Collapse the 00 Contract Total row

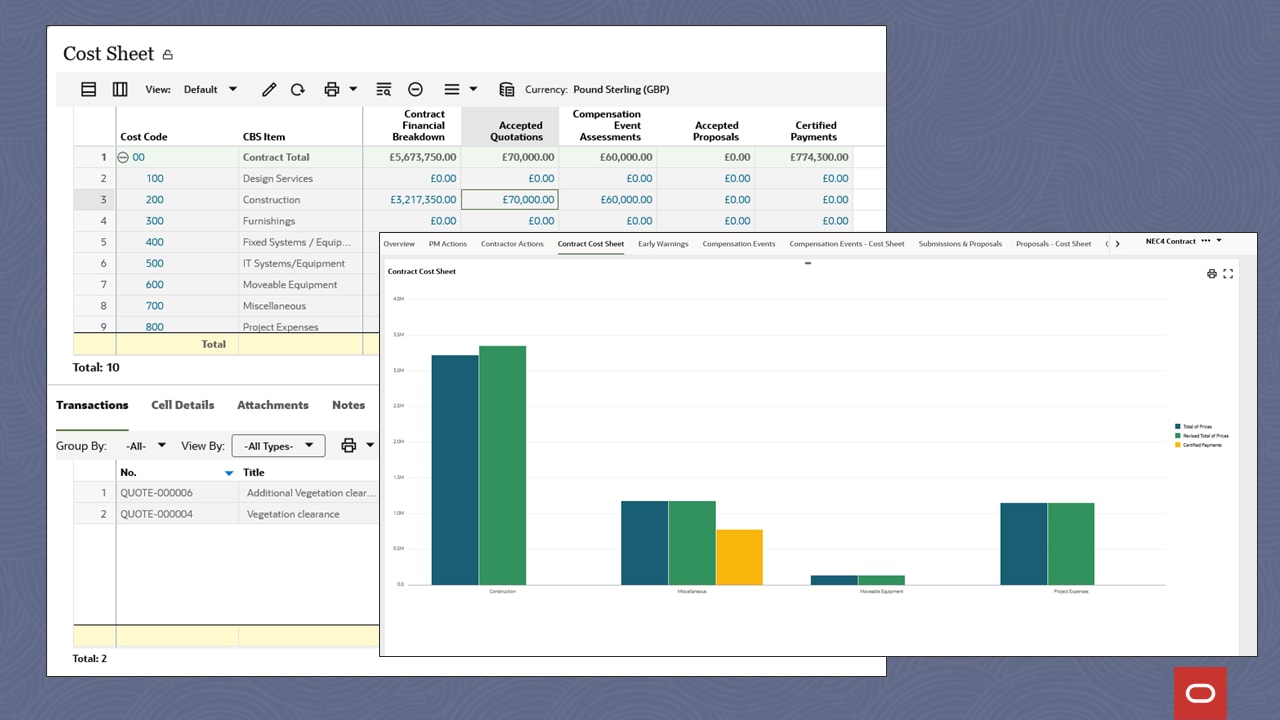[x=123, y=157]
